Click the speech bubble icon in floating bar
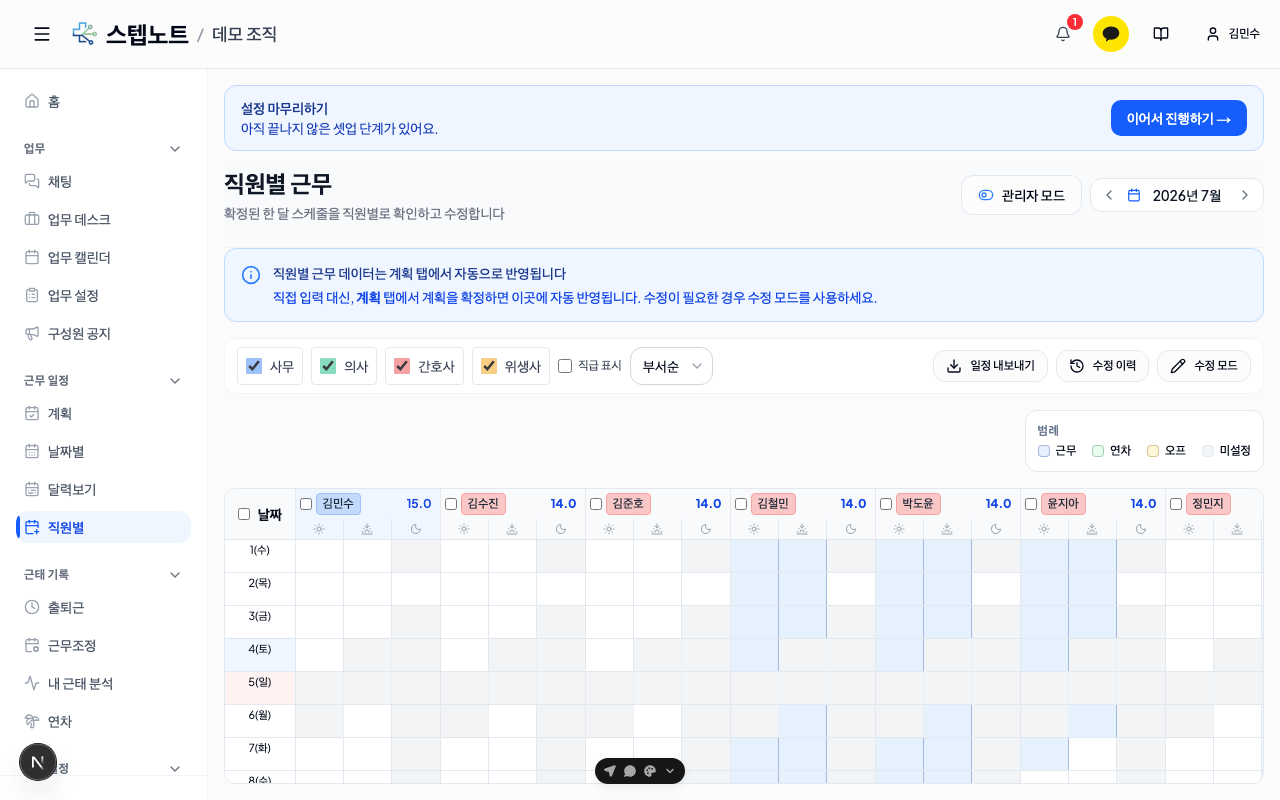The width and height of the screenshot is (1280, 800). [x=630, y=771]
